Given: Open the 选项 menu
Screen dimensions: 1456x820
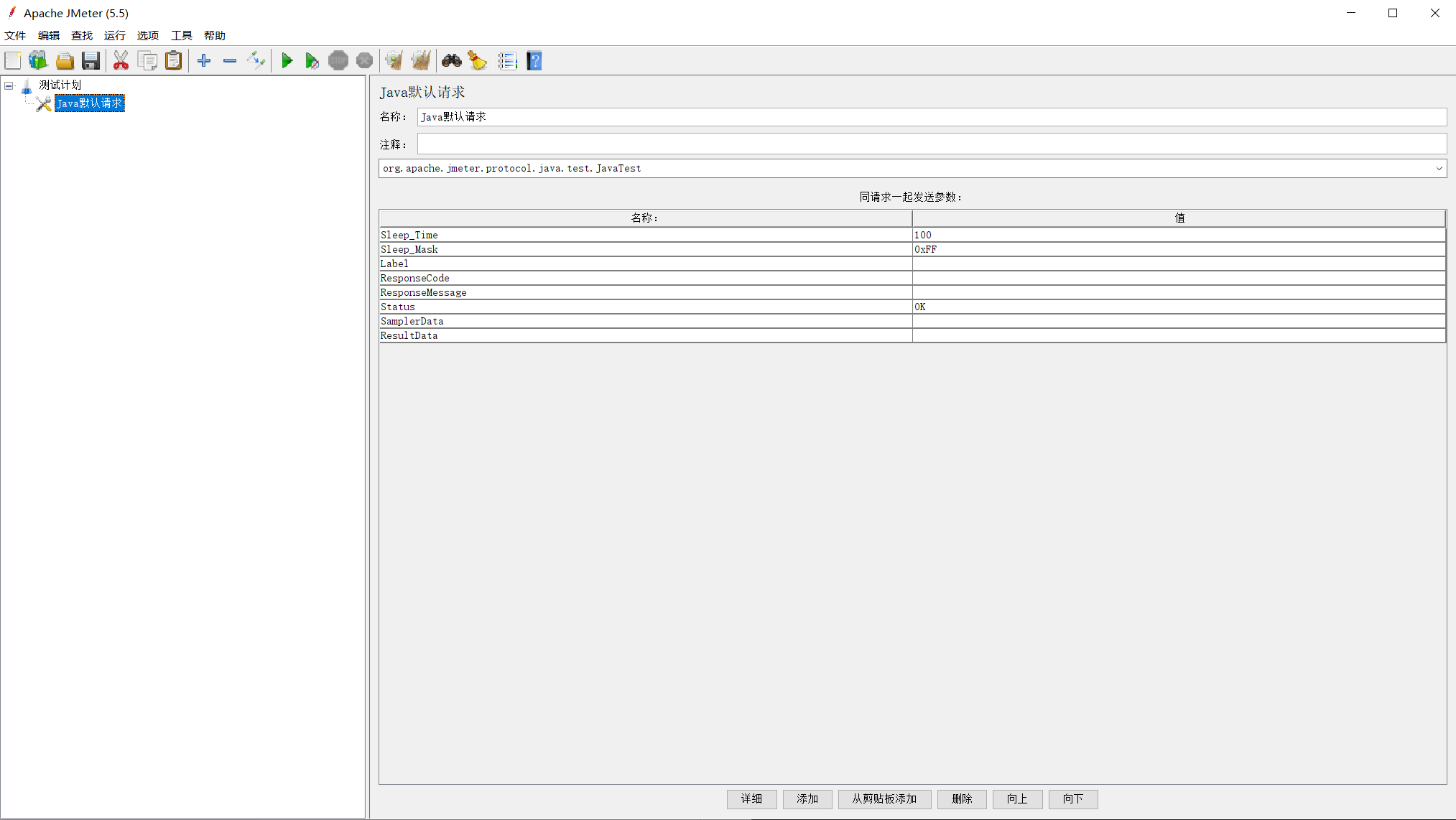Looking at the screenshot, I should [148, 36].
